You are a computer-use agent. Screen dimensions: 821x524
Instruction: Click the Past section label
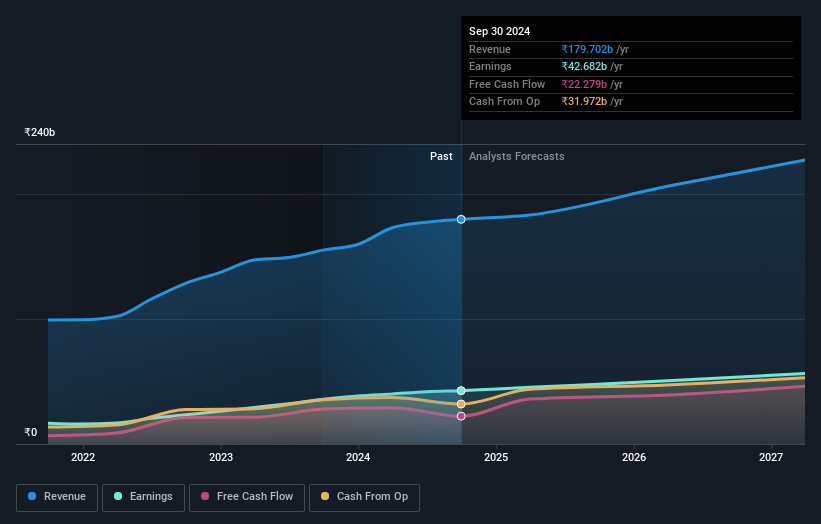441,157
